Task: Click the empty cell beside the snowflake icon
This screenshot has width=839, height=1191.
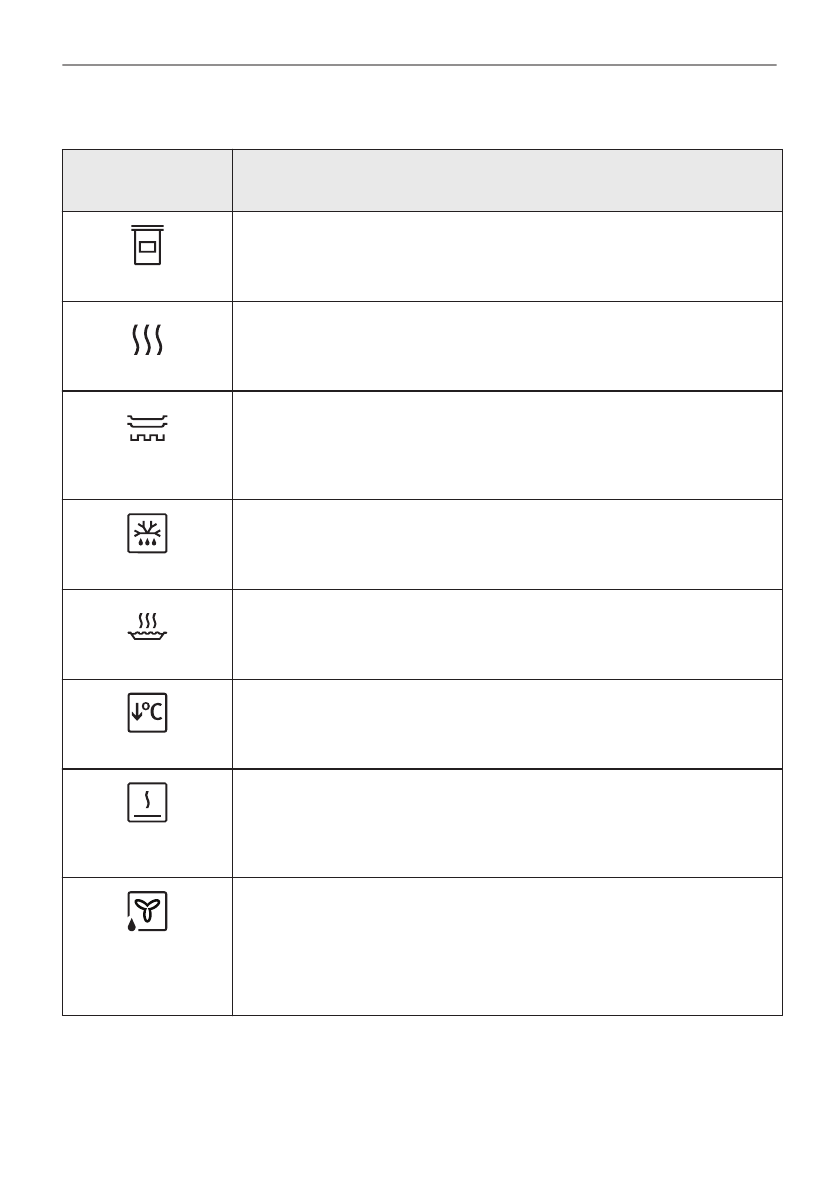Action: [x=506, y=544]
